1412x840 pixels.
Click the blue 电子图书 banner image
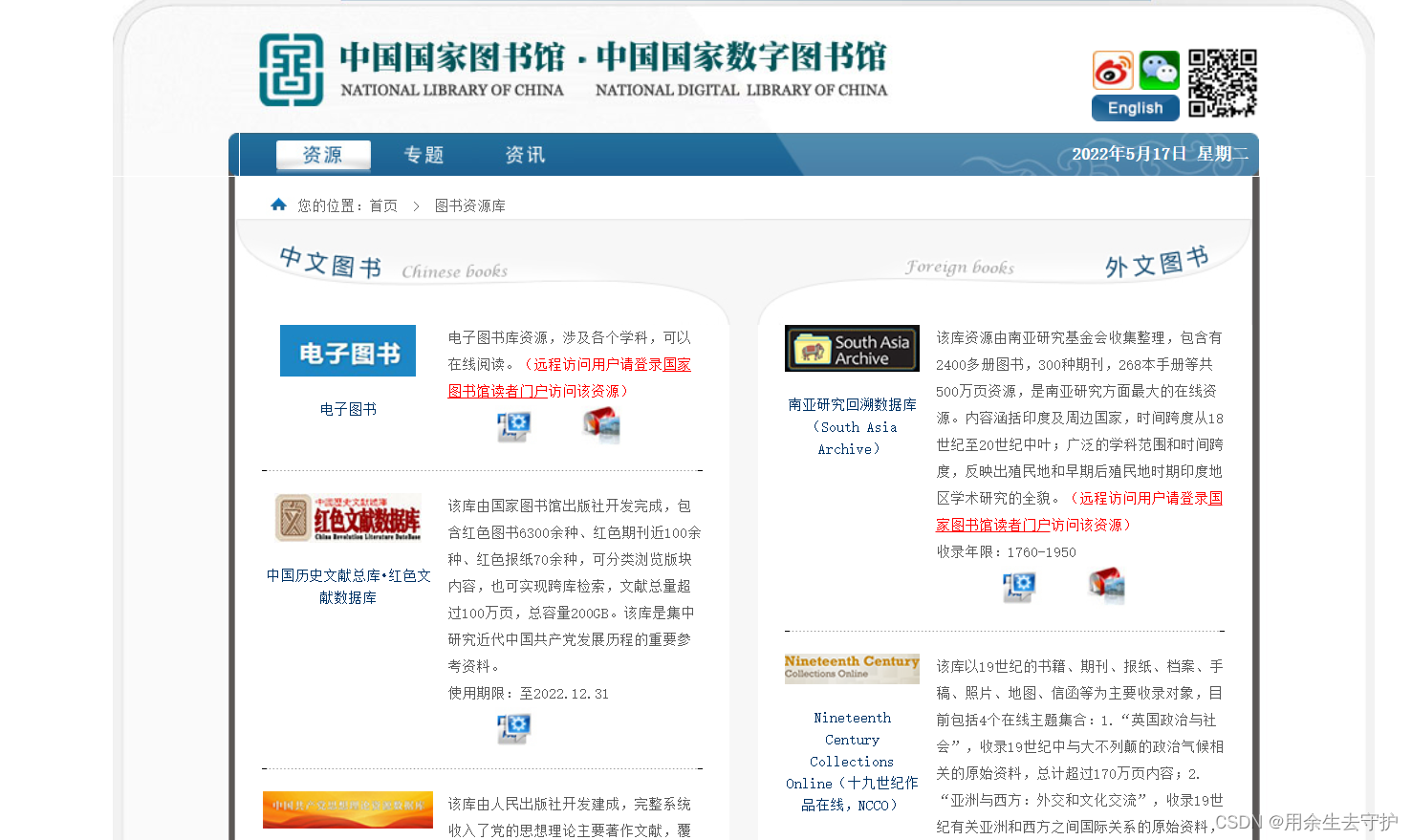(x=348, y=351)
